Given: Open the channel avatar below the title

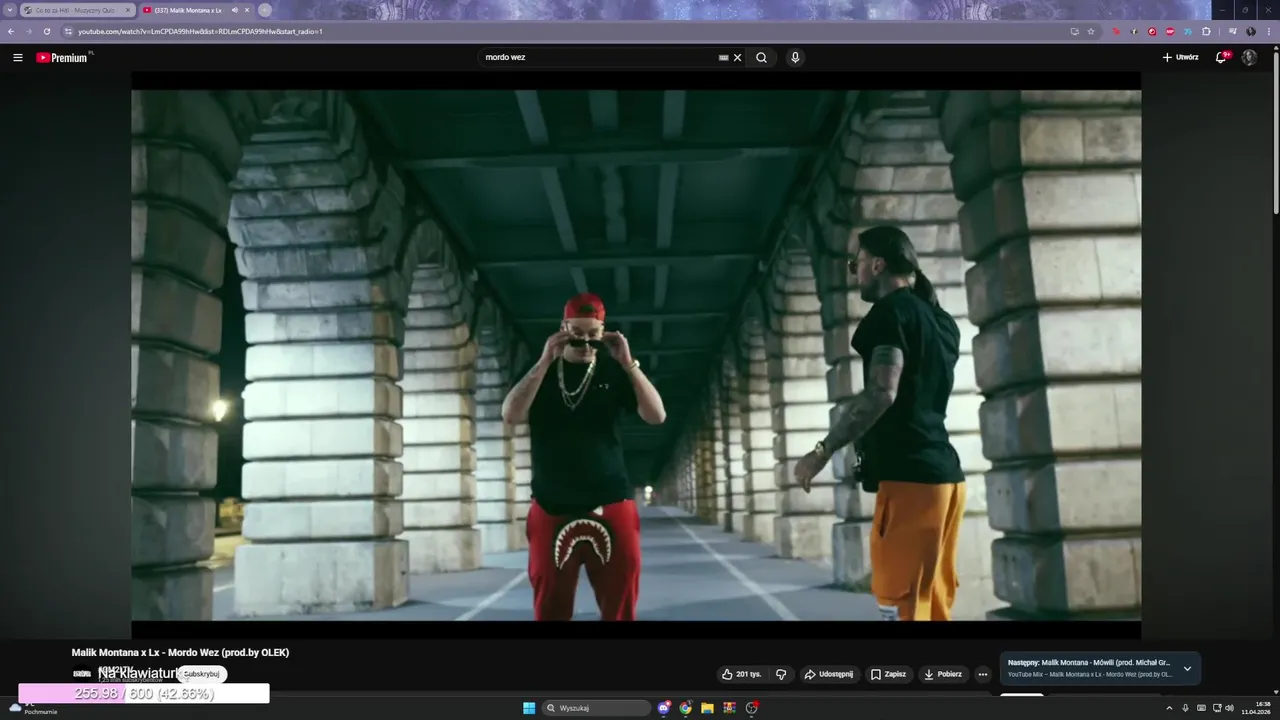Looking at the screenshot, I should 82,674.
